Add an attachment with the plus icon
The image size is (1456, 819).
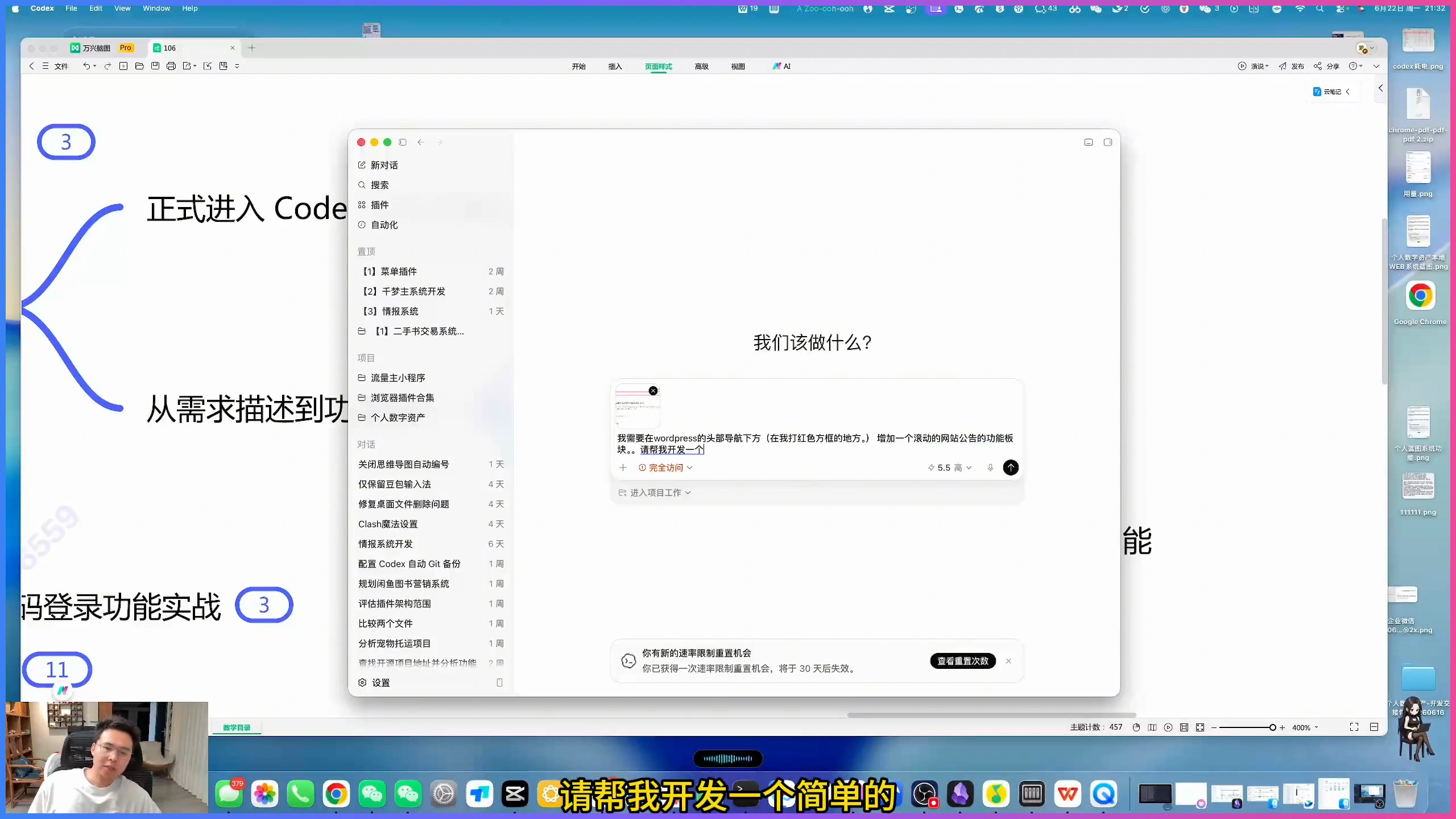coord(623,468)
